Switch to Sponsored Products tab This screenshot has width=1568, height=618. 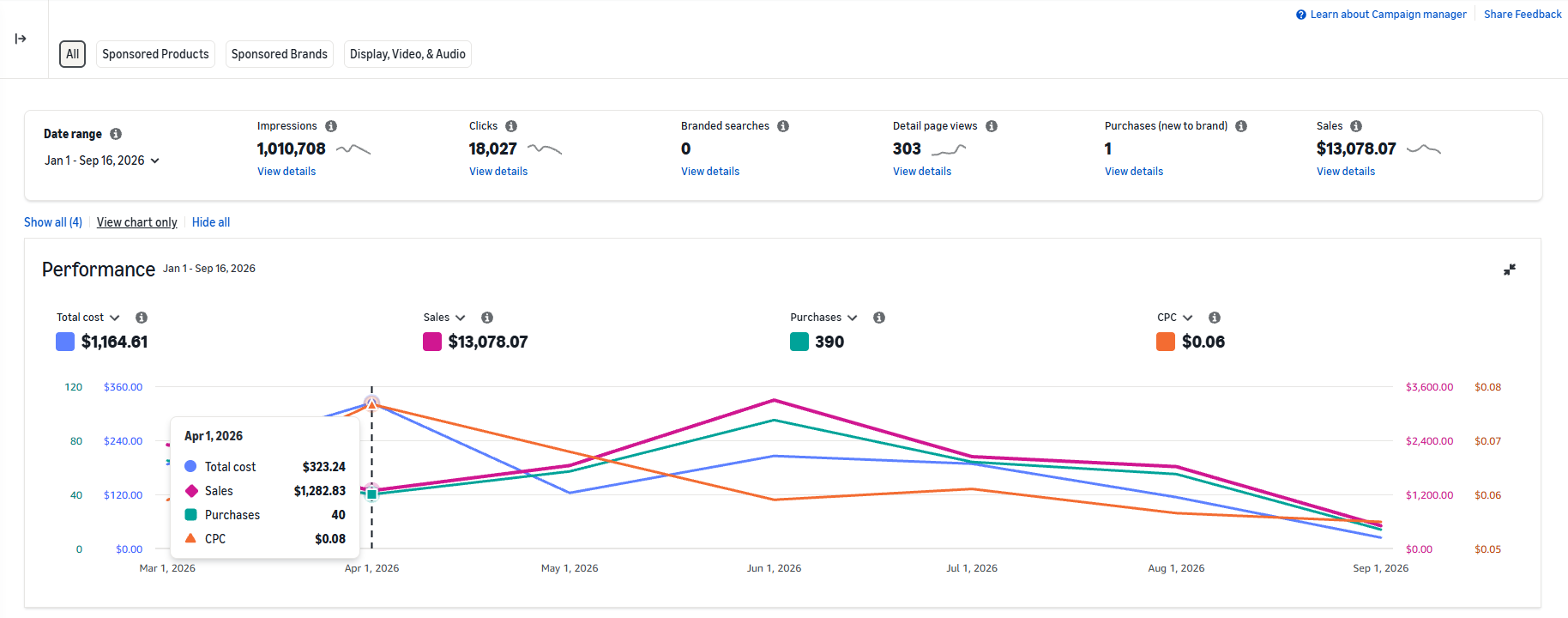pos(155,54)
